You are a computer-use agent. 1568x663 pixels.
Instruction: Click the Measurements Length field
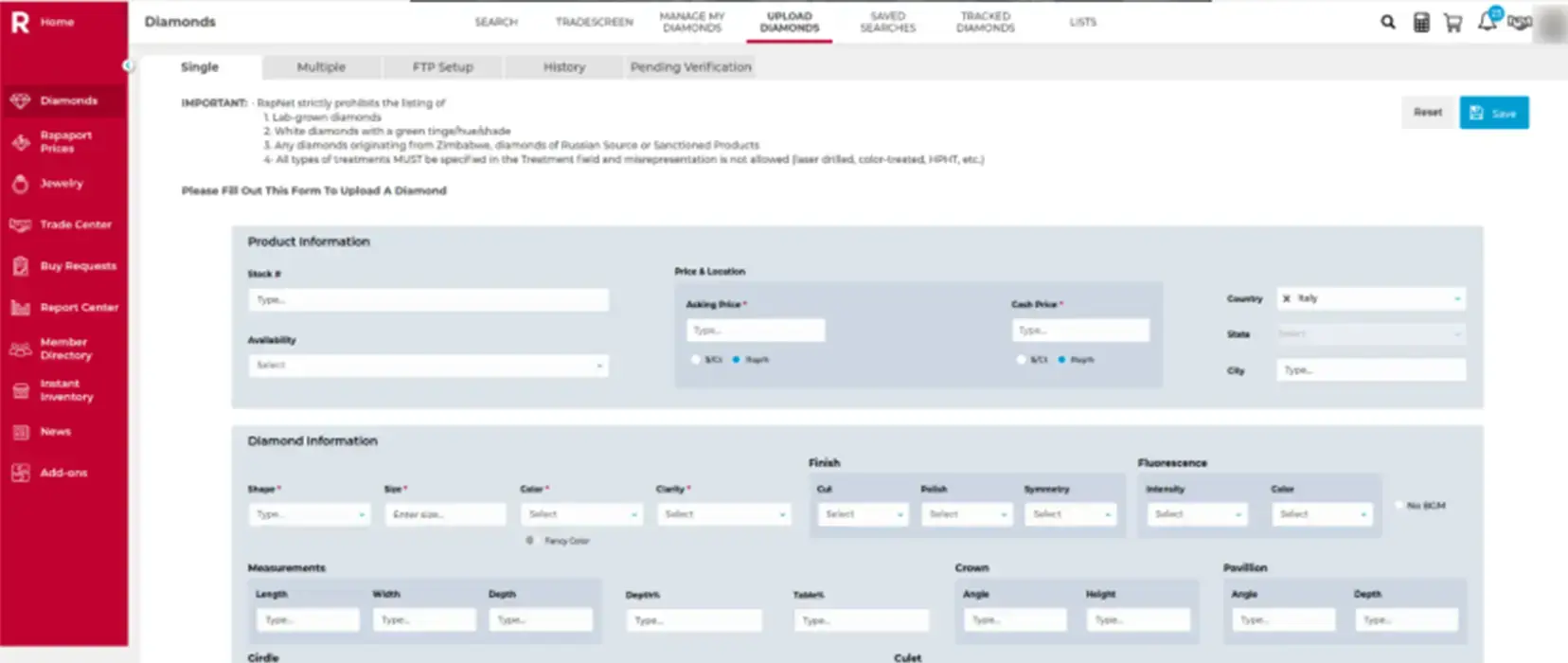308,620
